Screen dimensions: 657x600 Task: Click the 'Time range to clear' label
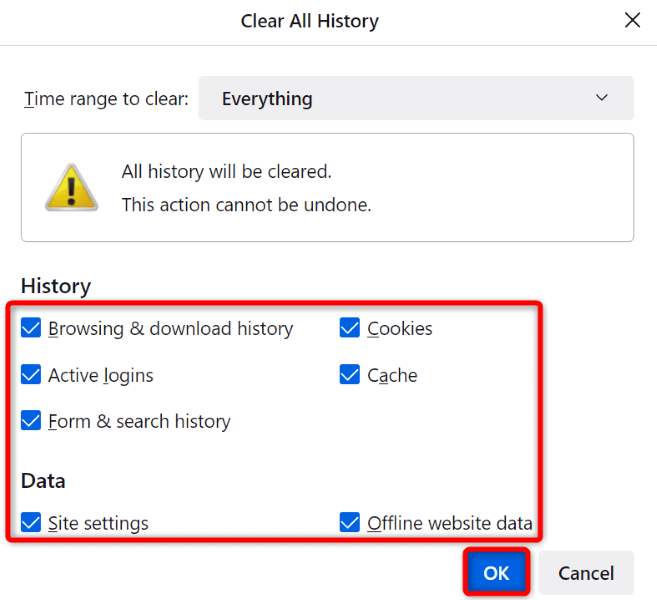click(105, 98)
